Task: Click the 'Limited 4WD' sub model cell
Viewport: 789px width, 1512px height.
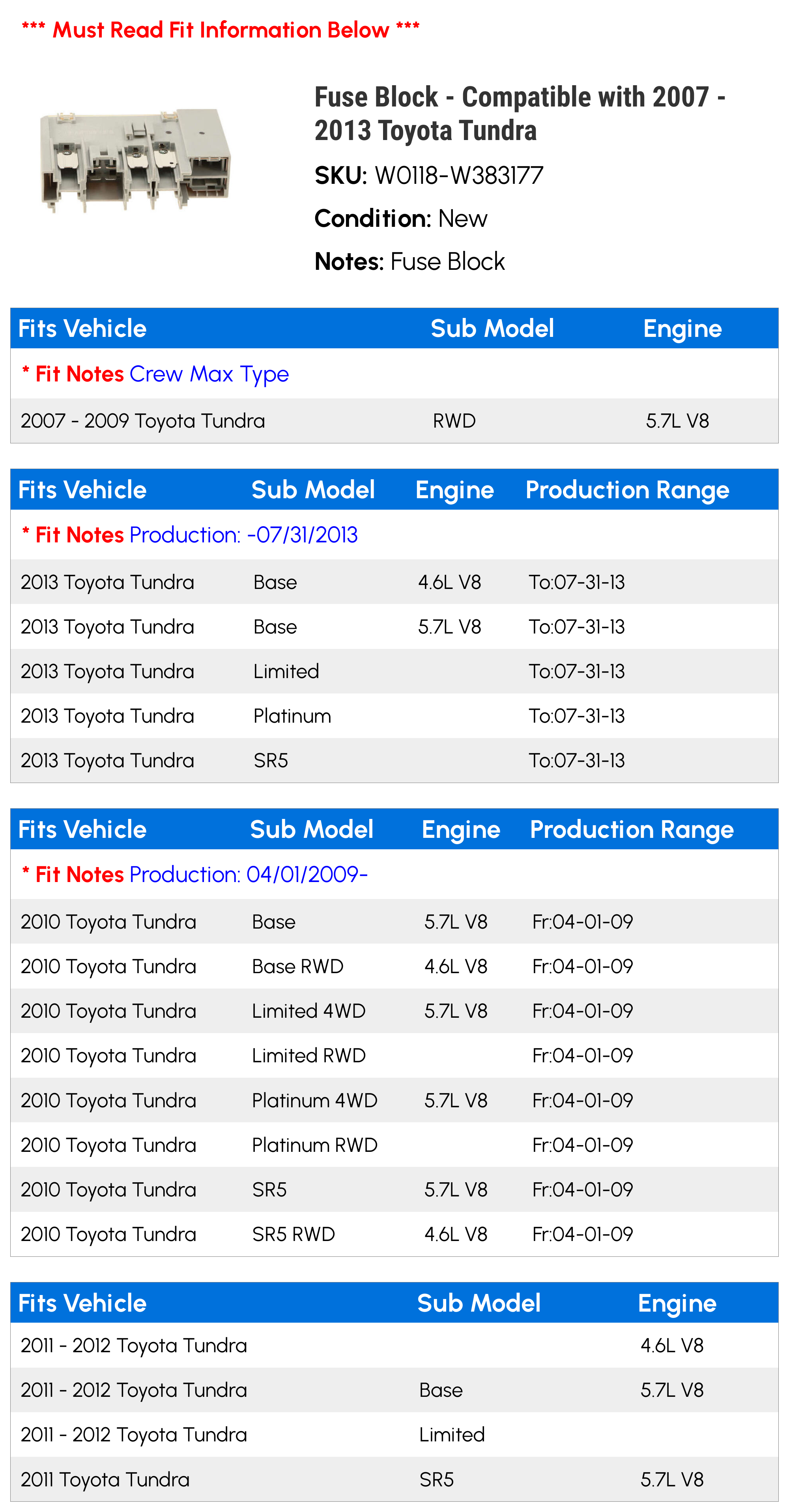Action: tap(309, 1011)
